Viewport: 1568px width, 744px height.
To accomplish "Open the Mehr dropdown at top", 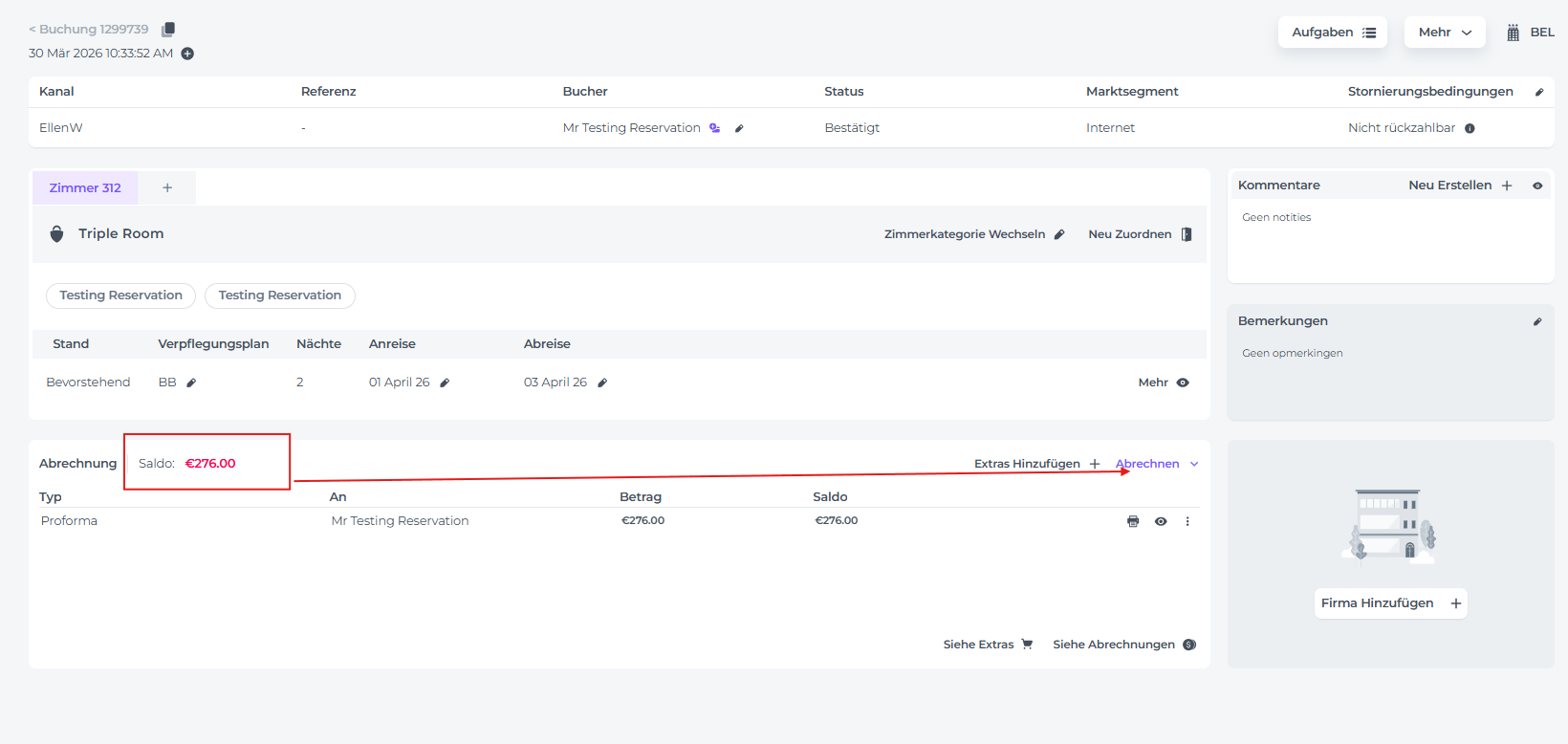I will 1444,33.
